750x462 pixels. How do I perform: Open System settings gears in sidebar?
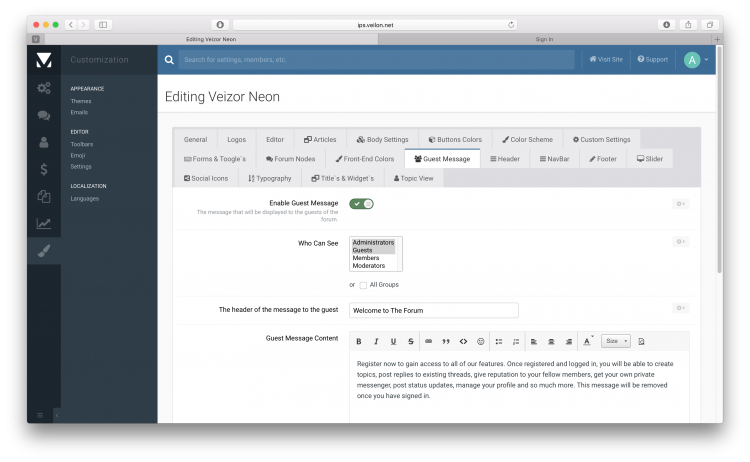44,88
